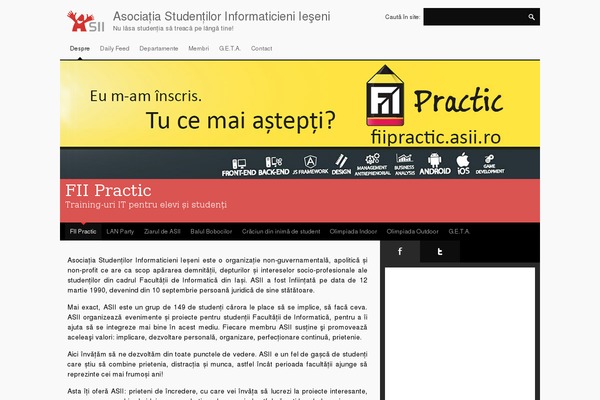The width and height of the screenshot is (600, 400).
Task: Click the Management Antreprenorial icon
Action: 372,165
